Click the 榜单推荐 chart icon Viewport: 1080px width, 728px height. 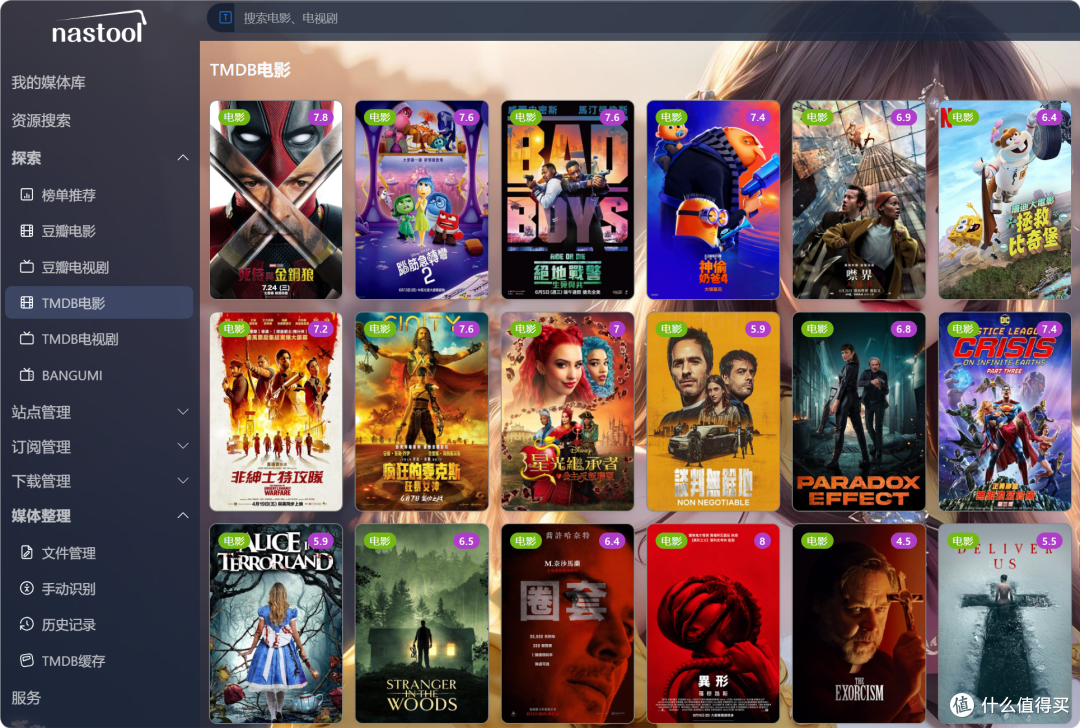27,195
